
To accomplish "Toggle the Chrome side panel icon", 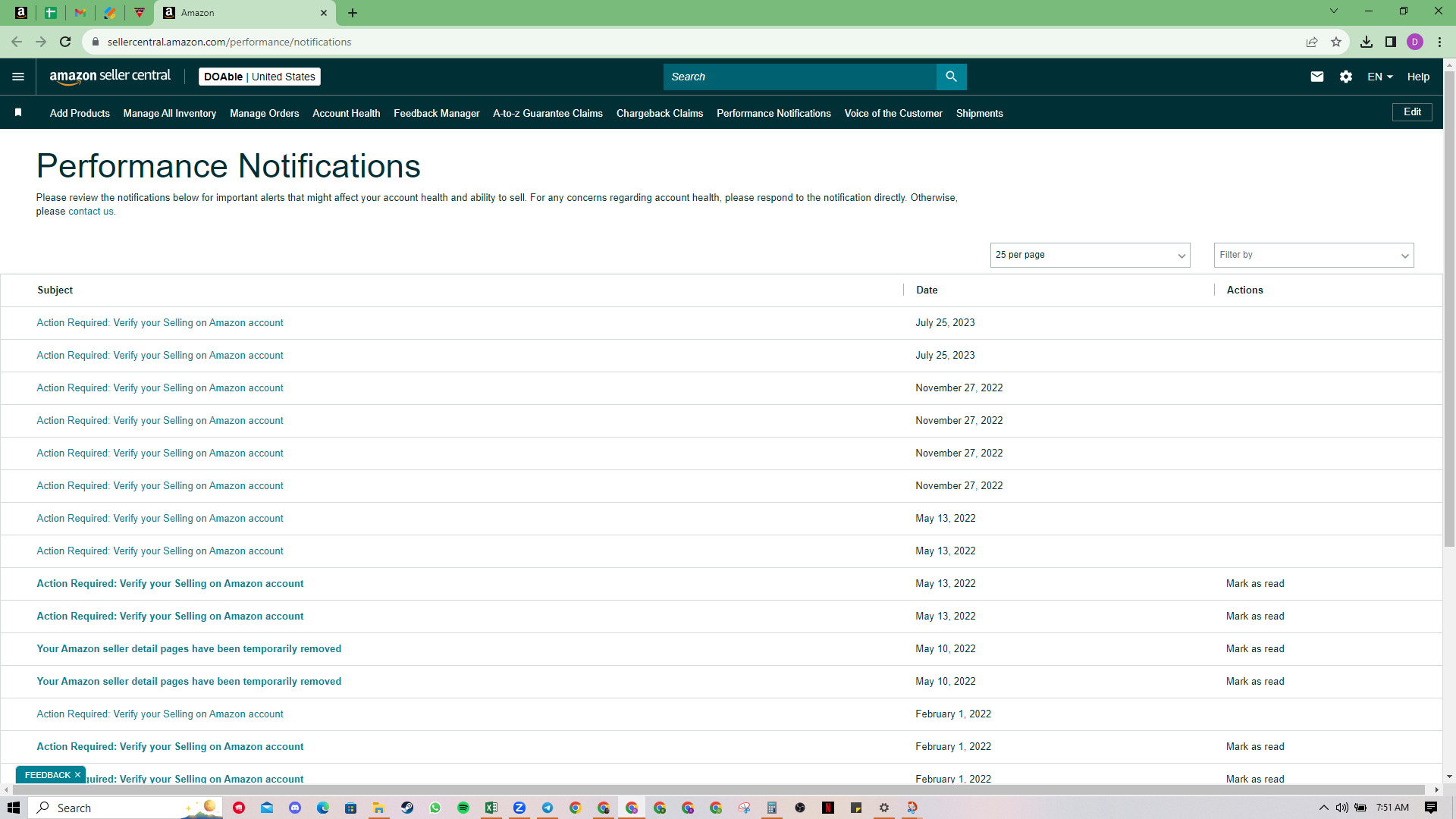I will point(1391,42).
